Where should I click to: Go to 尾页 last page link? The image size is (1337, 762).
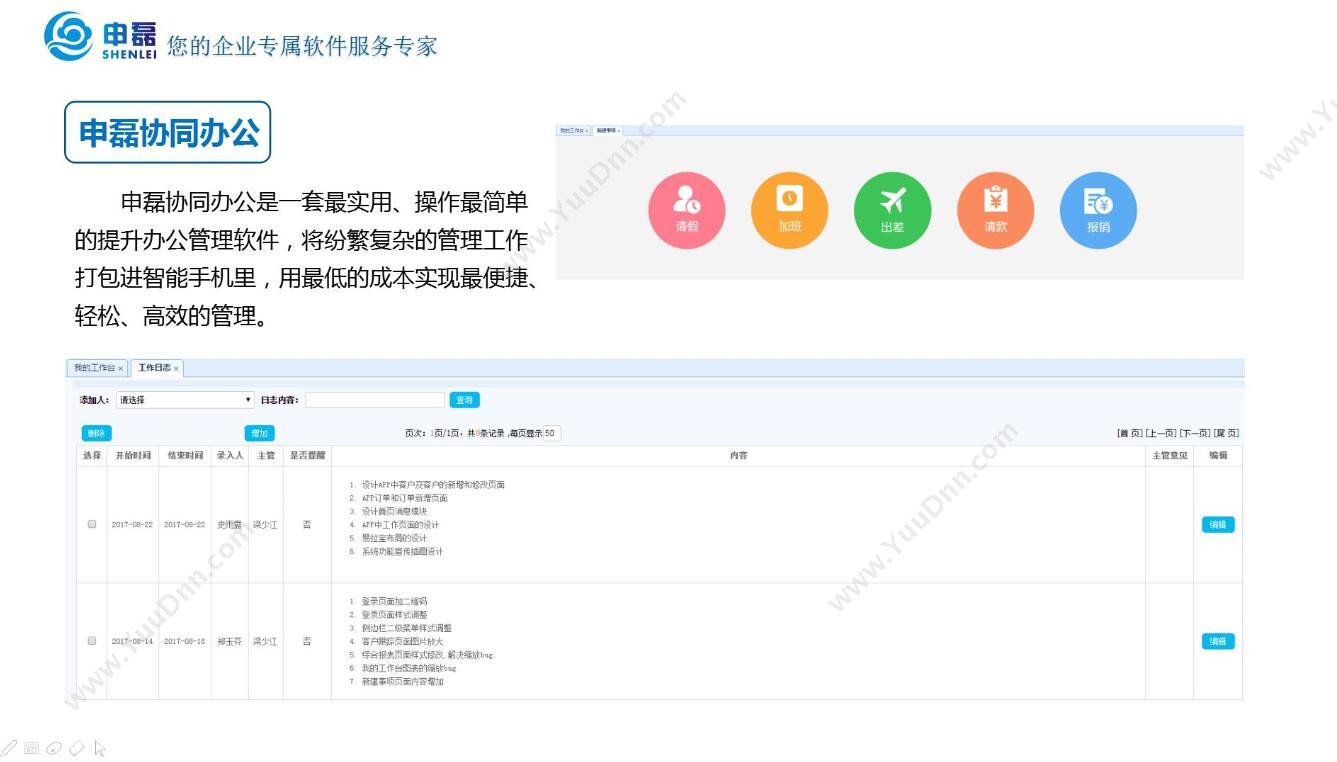point(1226,433)
